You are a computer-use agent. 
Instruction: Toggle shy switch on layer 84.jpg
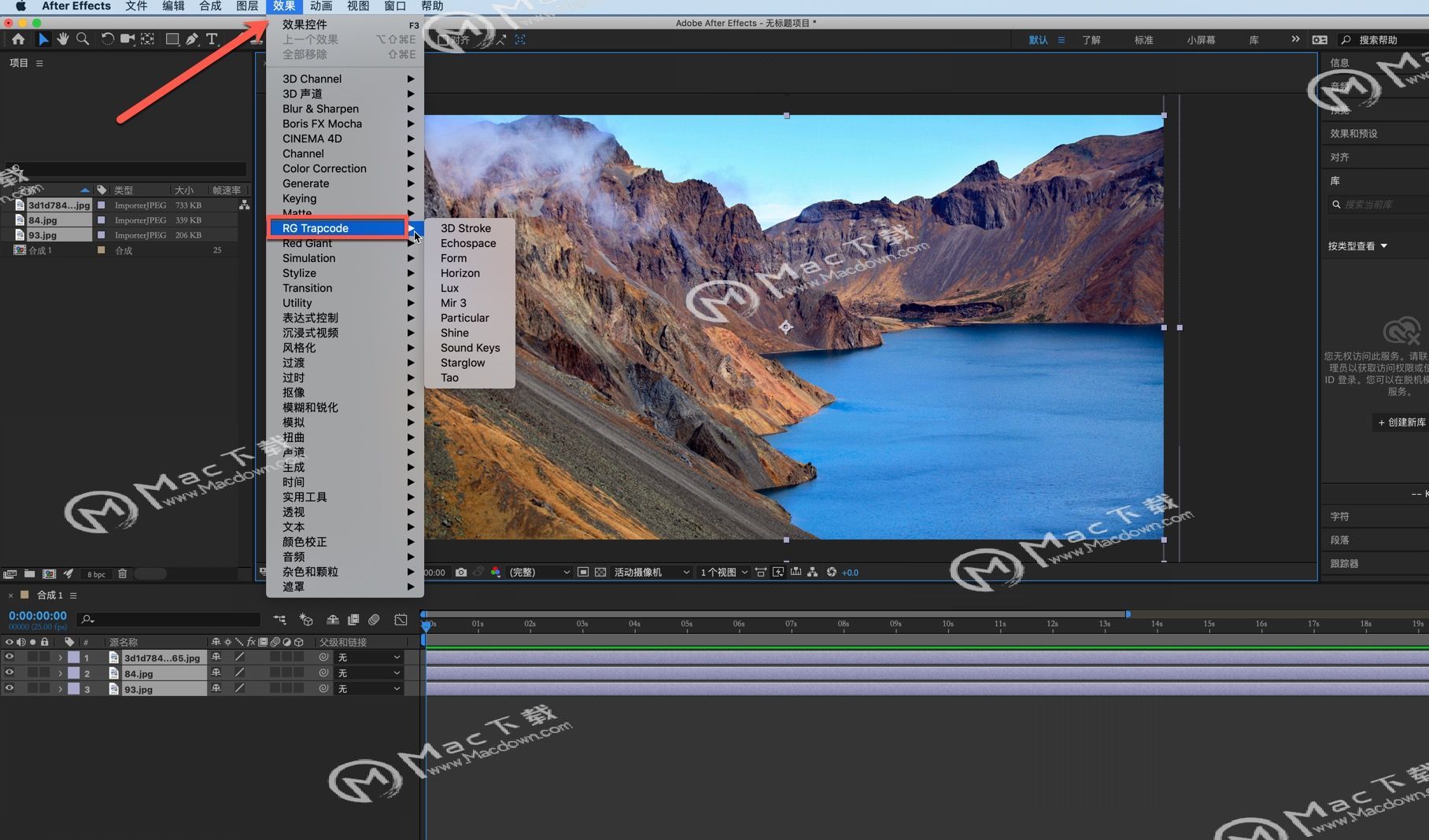216,673
